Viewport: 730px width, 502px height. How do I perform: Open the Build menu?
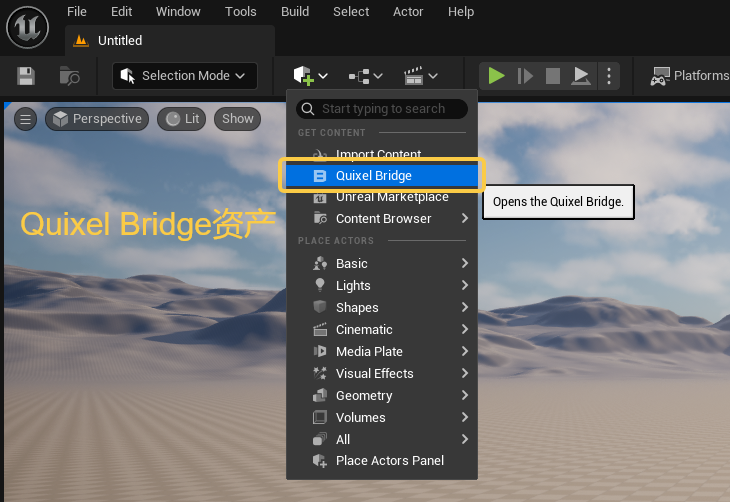tap(295, 11)
